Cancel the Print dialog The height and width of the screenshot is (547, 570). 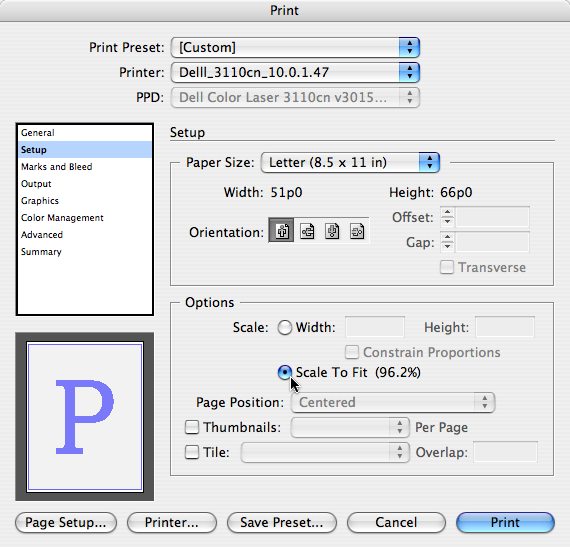[396, 523]
